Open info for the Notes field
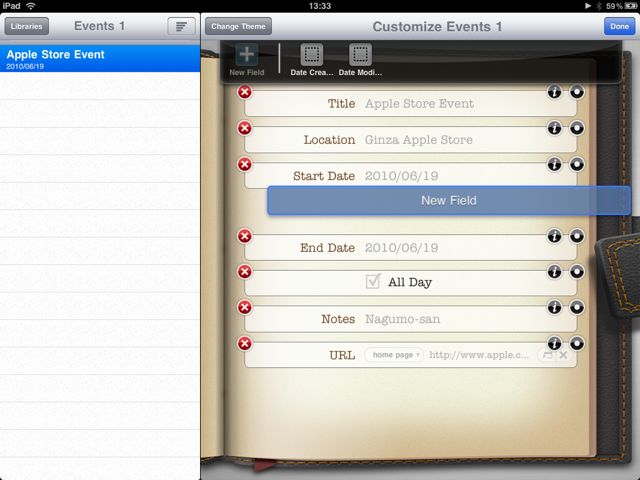Viewport: 640px width, 480px height. coord(554,307)
